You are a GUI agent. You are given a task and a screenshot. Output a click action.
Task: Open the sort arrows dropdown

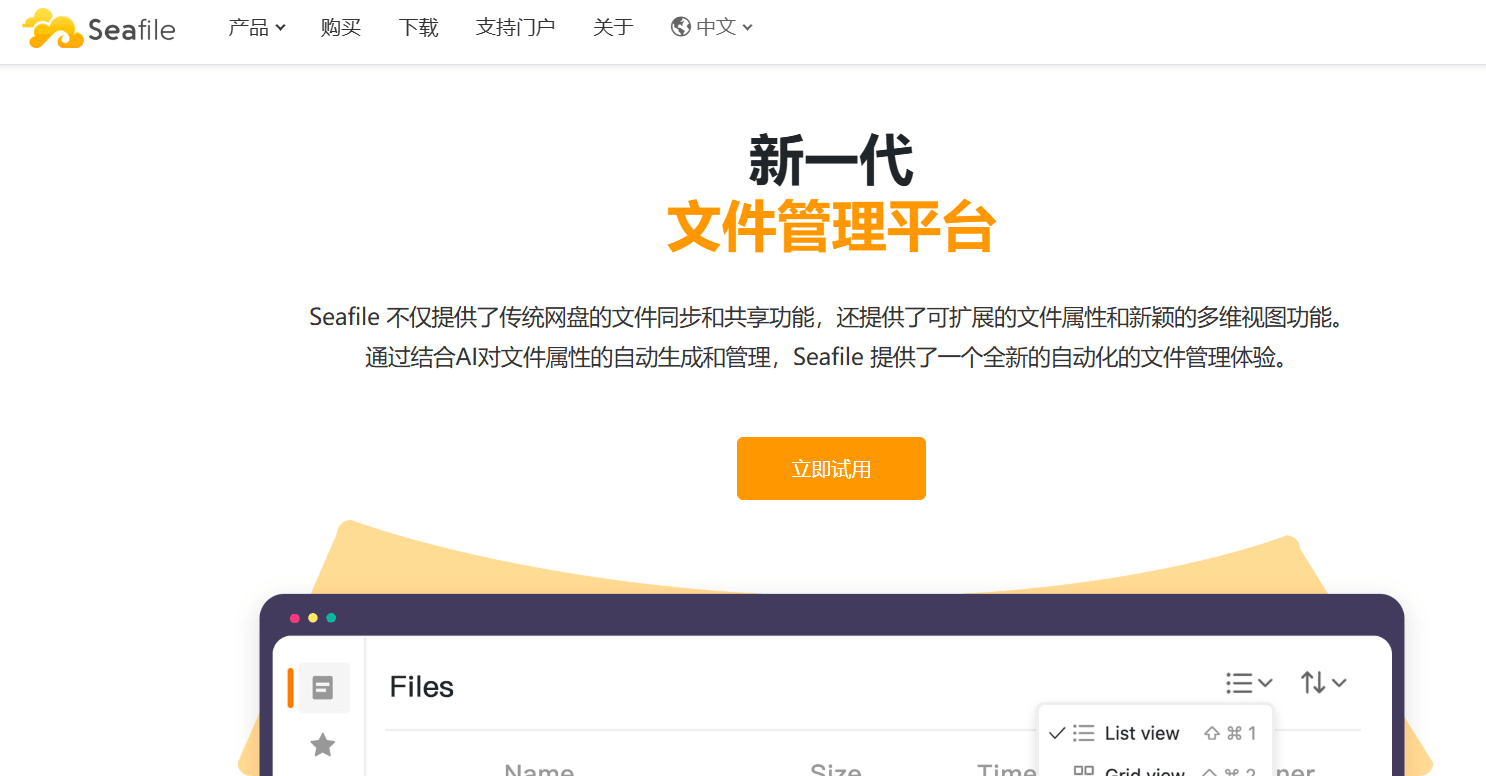click(x=1324, y=683)
